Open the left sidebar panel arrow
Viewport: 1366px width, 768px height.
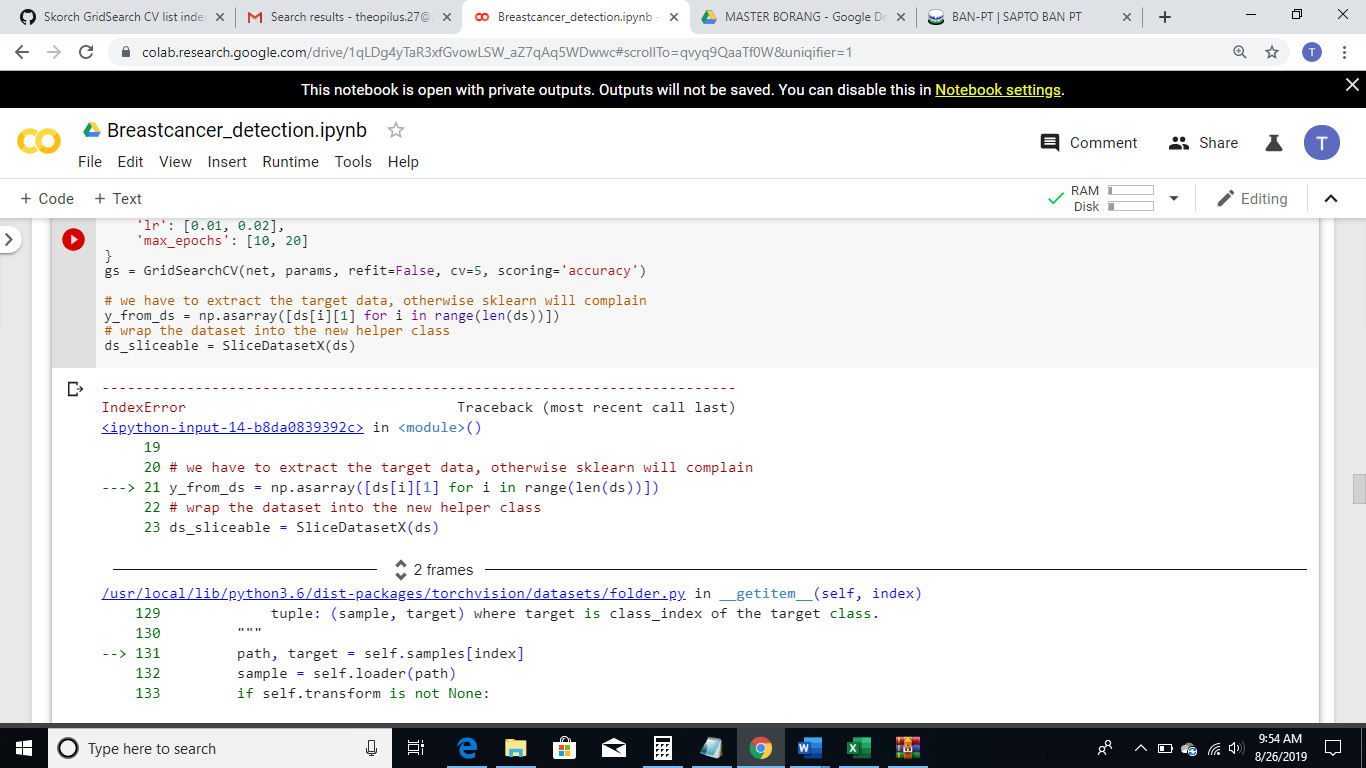coord(10,240)
